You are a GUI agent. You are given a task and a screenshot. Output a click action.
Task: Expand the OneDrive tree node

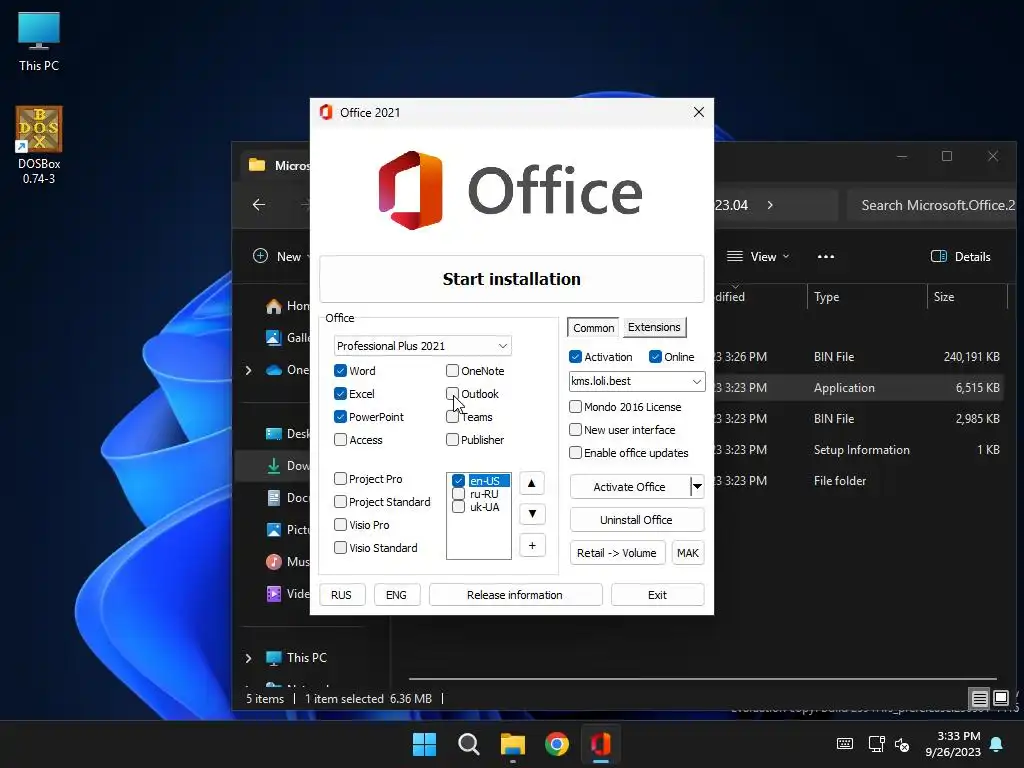click(x=248, y=370)
